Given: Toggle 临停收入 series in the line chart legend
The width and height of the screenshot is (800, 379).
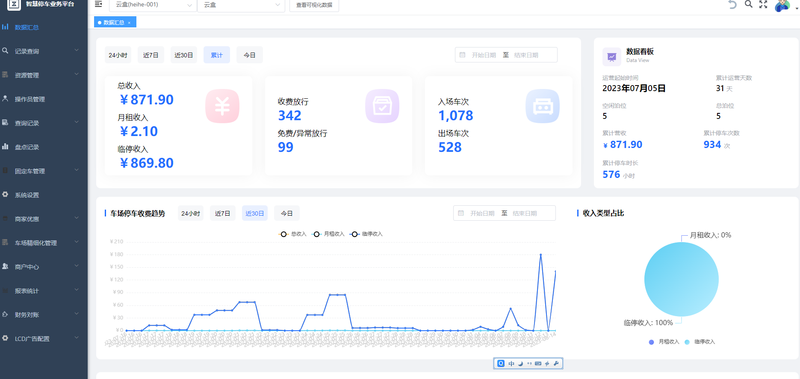Looking at the screenshot, I should point(366,234).
